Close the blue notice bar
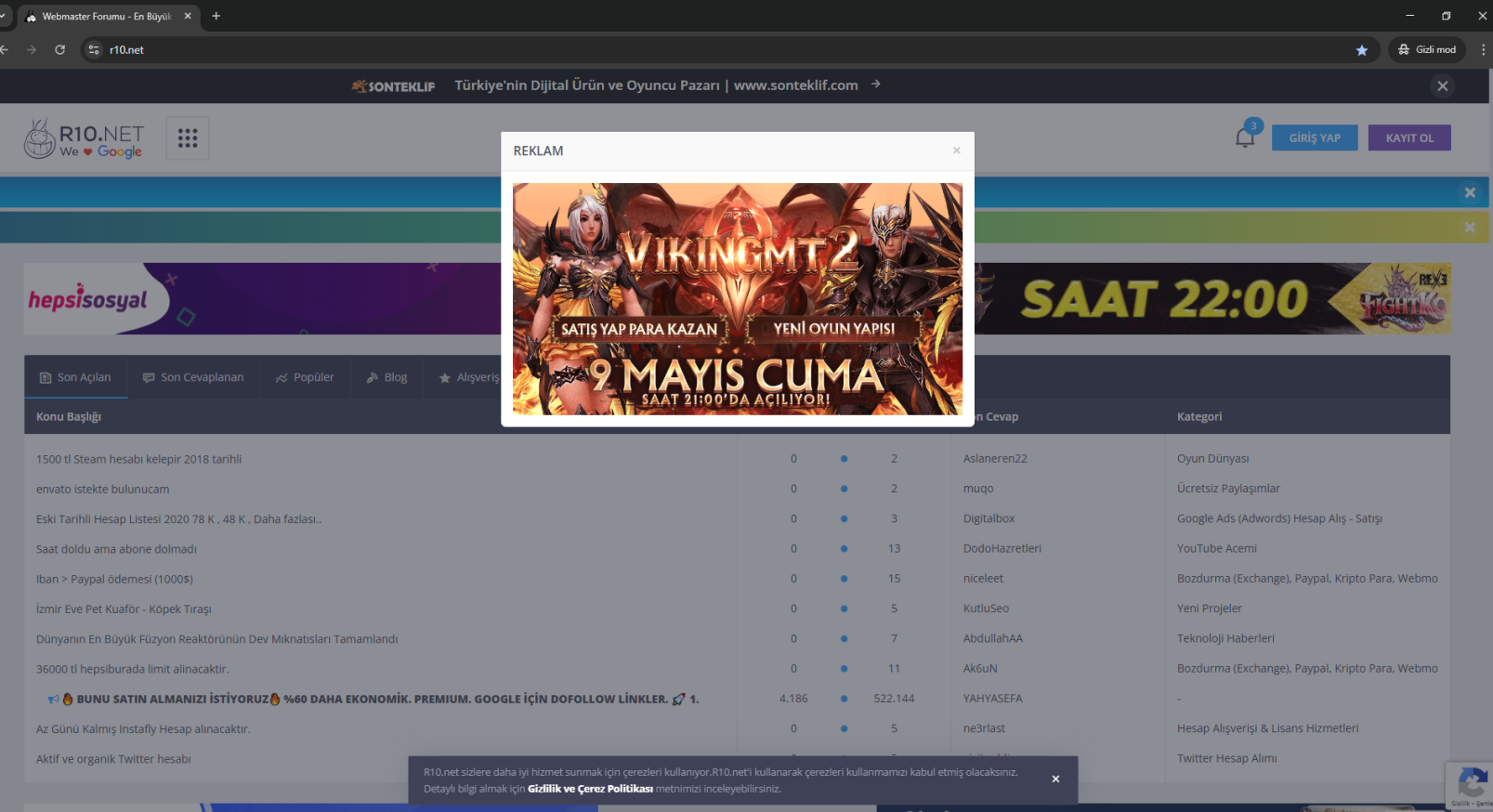Viewport: 1493px width, 812px height. click(1470, 192)
